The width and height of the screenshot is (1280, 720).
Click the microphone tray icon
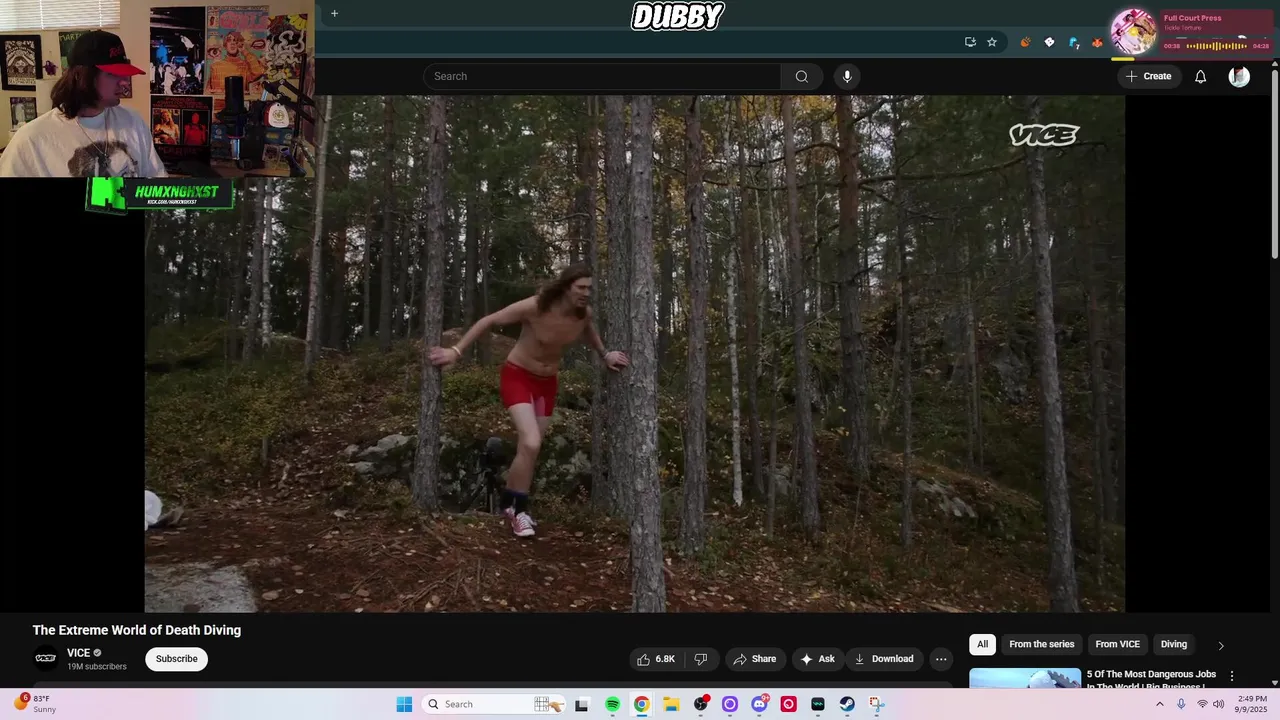tap(1181, 704)
